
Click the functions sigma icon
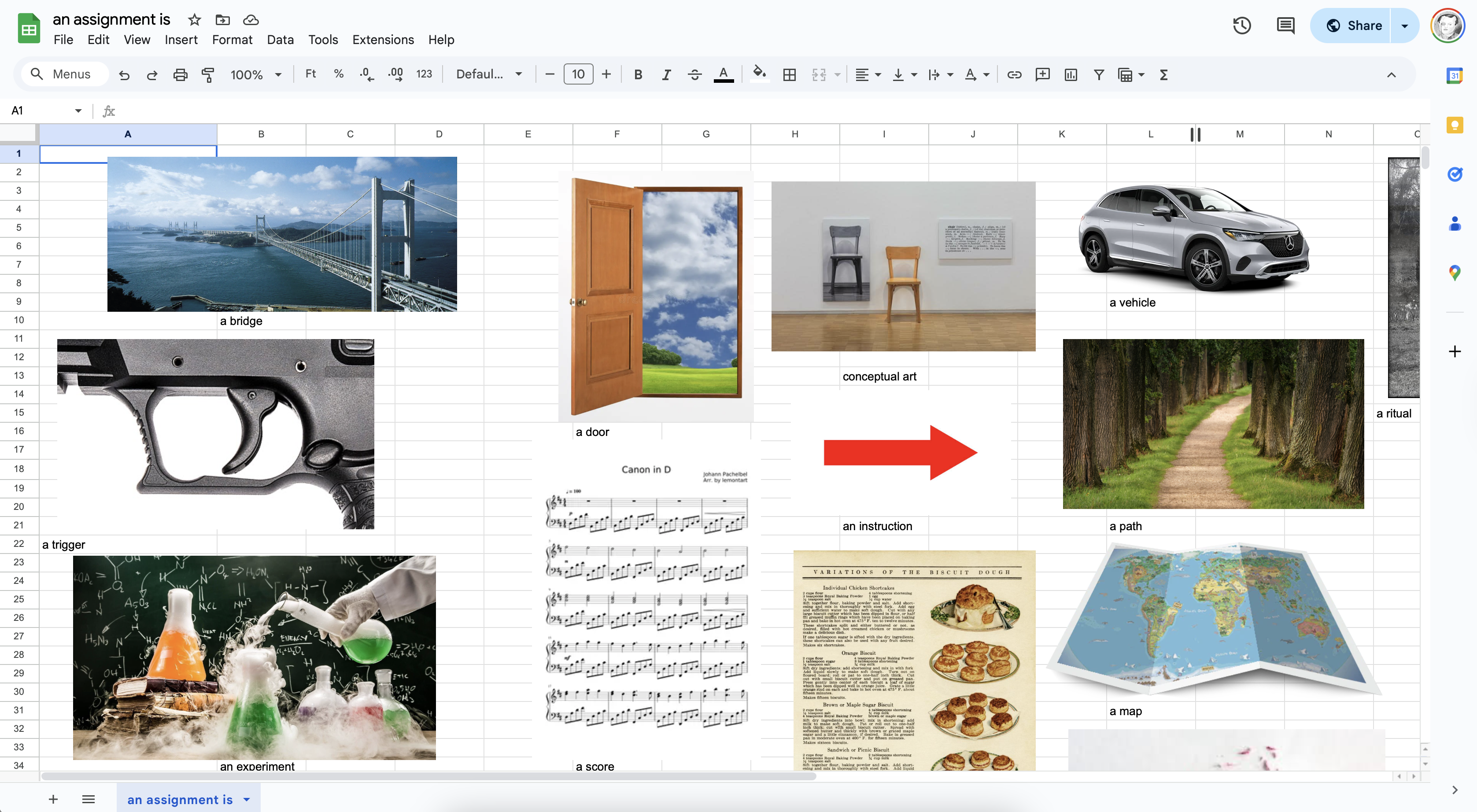tap(1163, 74)
